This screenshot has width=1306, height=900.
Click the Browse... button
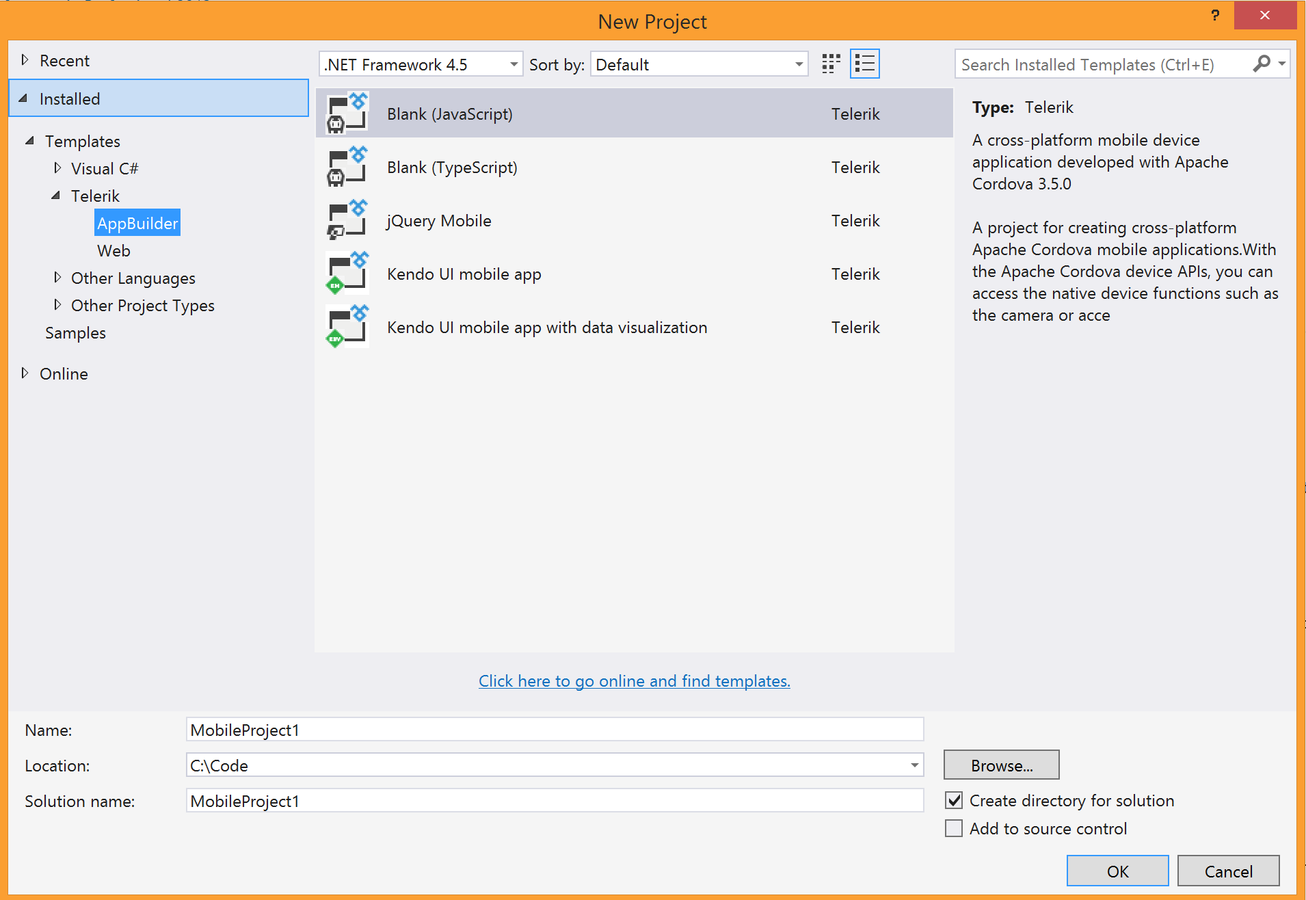click(x=1001, y=765)
